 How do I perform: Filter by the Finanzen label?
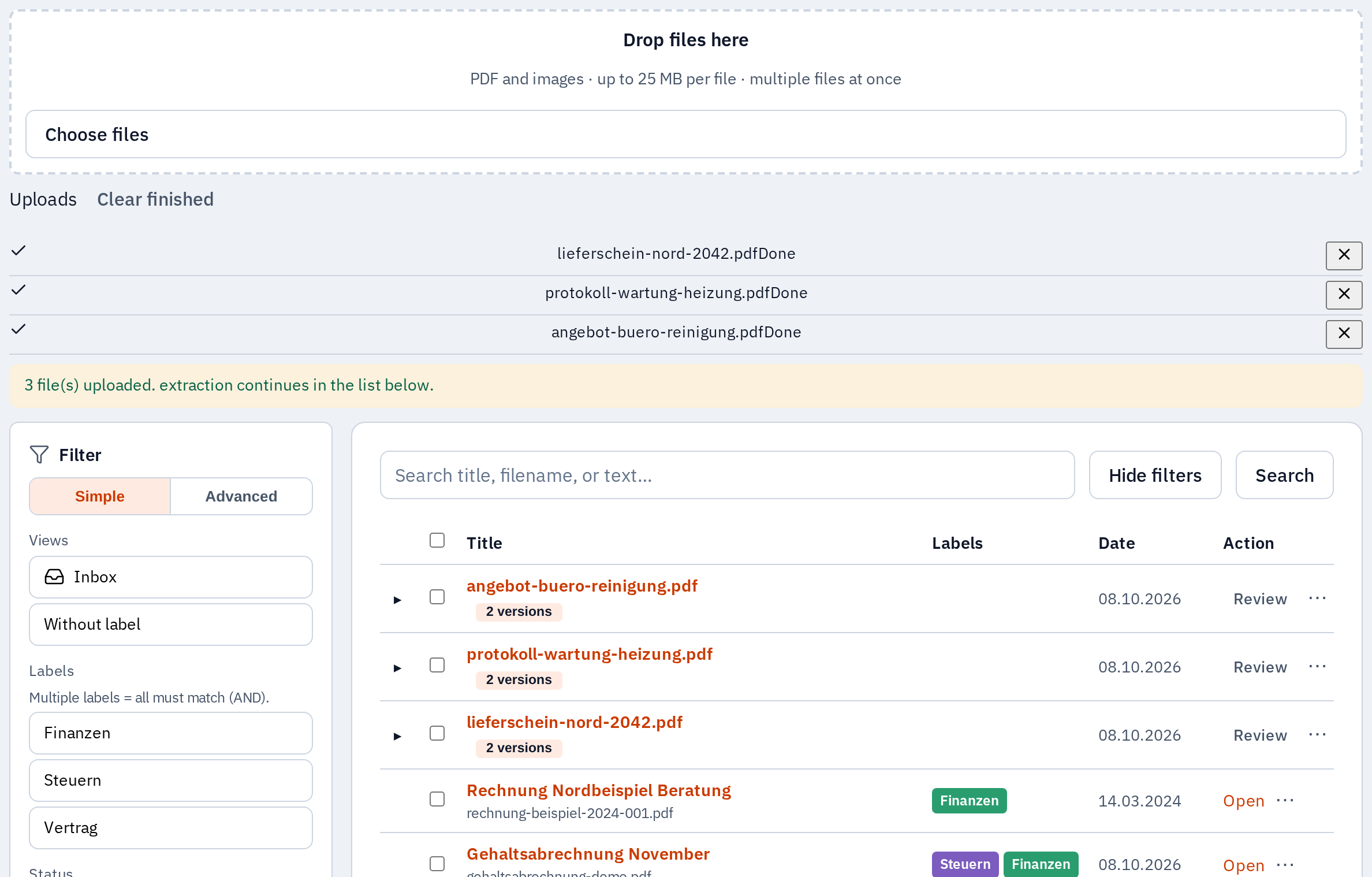pyautogui.click(x=171, y=733)
